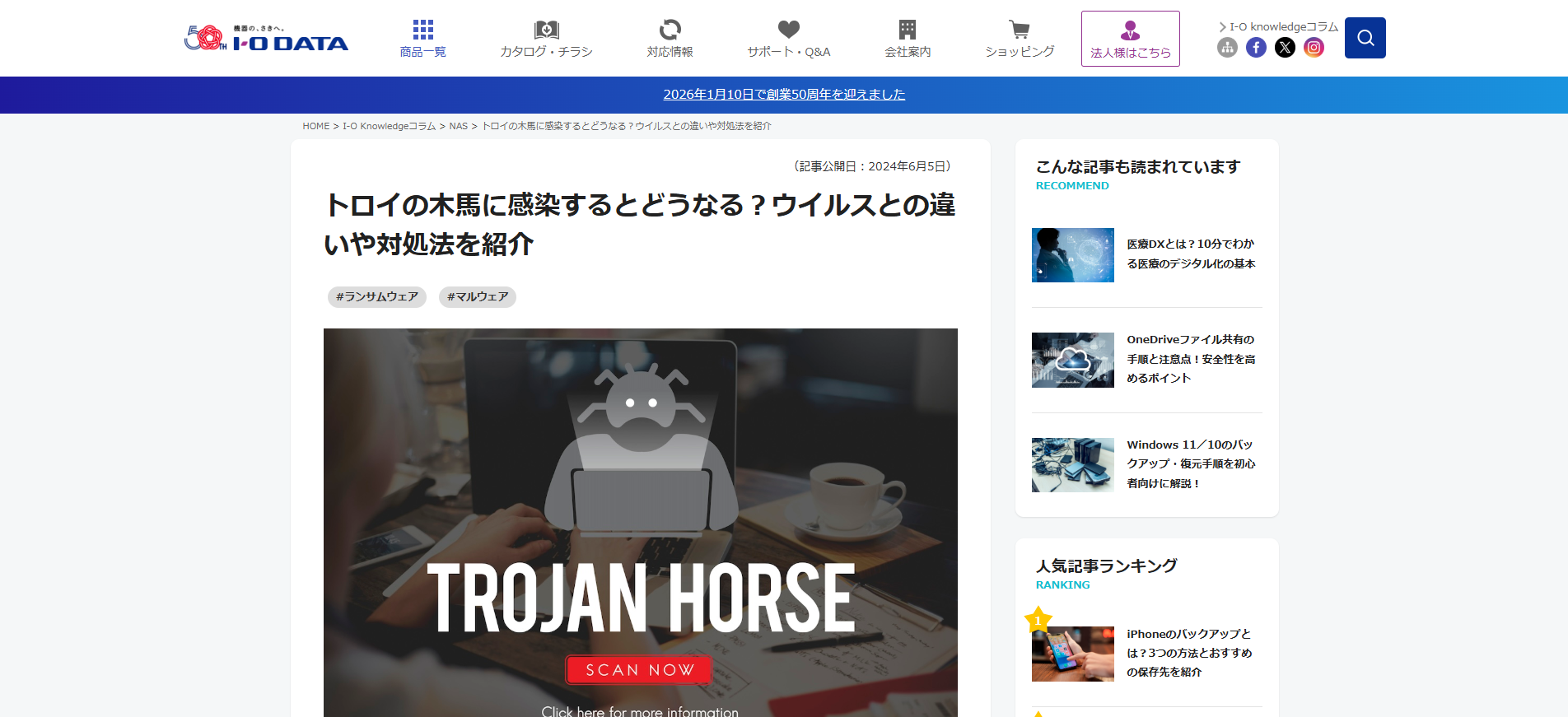Open the Instagram icon

[1314, 48]
